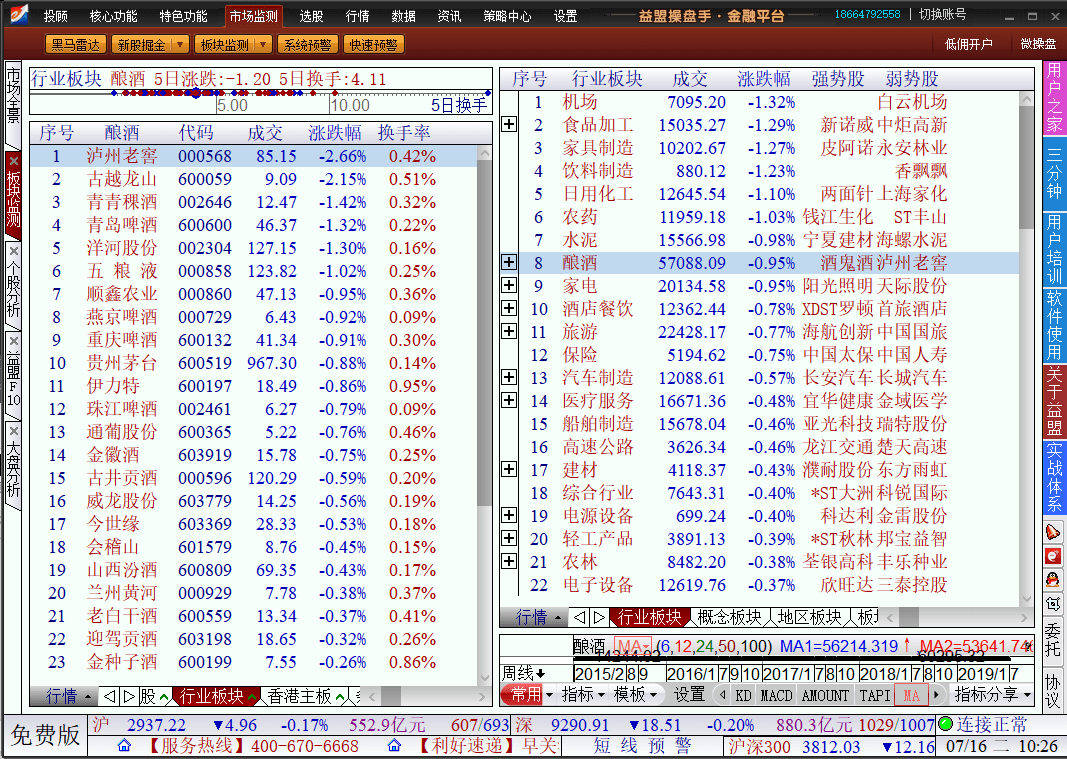Select the MACD indicator button
Image resolution: width=1067 pixels, height=759 pixels.
[776, 695]
